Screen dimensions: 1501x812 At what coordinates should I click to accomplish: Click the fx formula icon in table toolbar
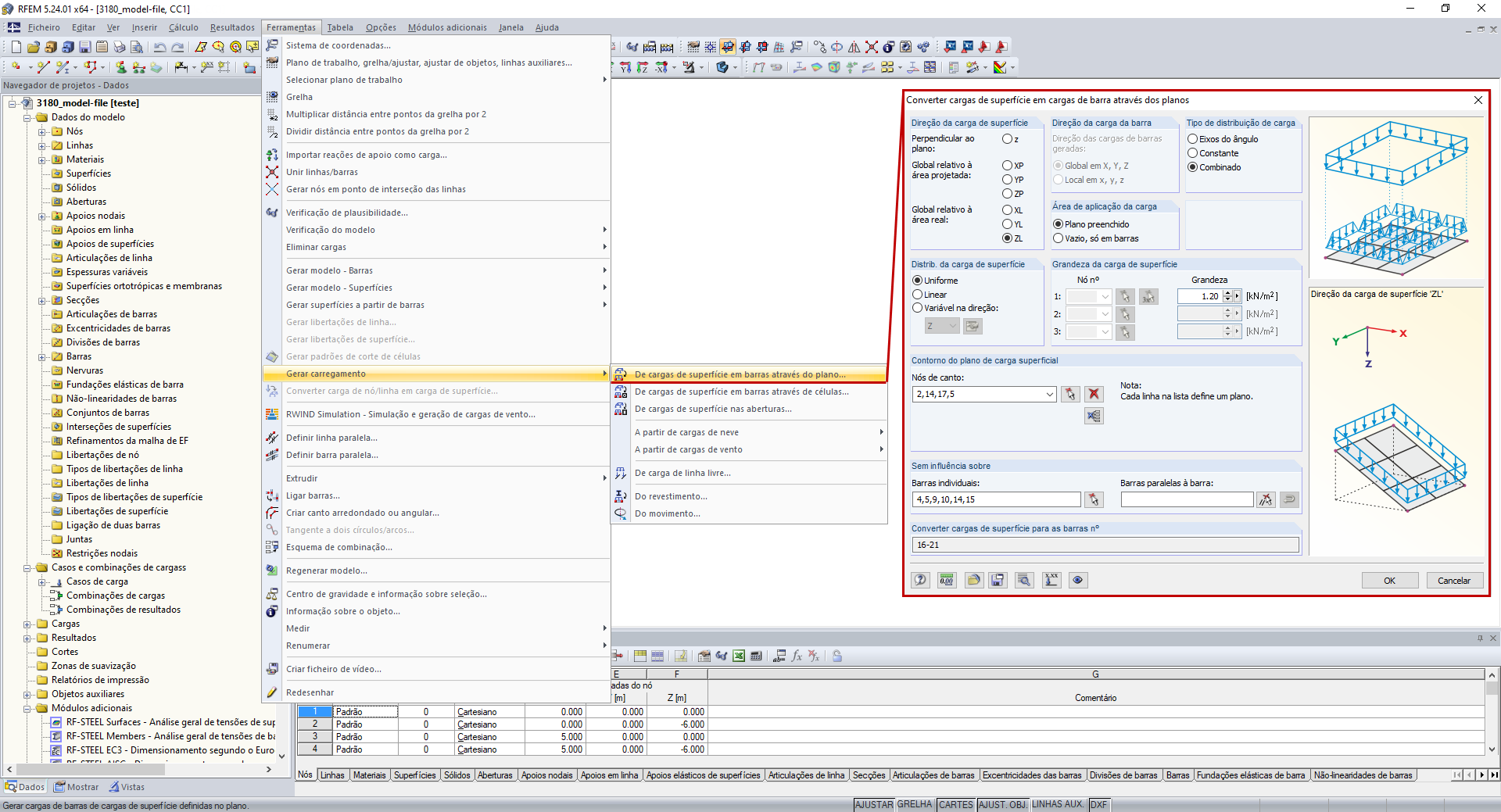pyautogui.click(x=797, y=656)
